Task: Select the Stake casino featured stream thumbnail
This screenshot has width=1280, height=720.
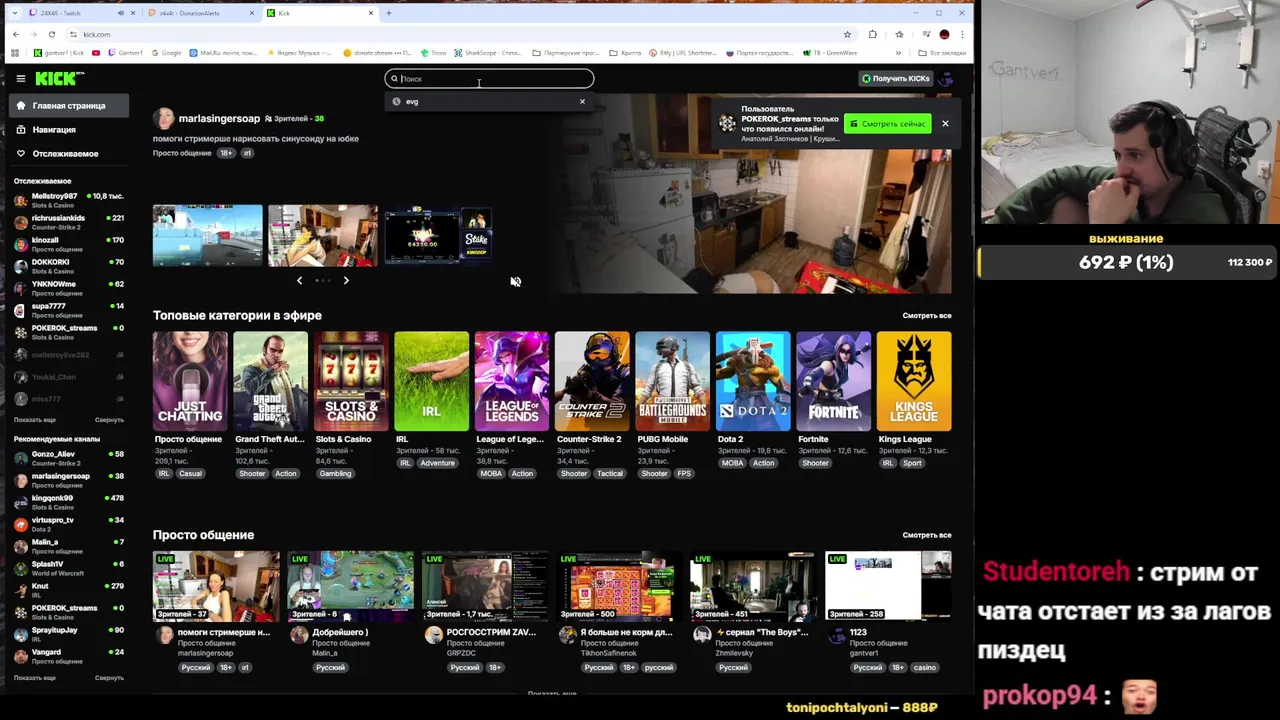Action: [x=438, y=236]
